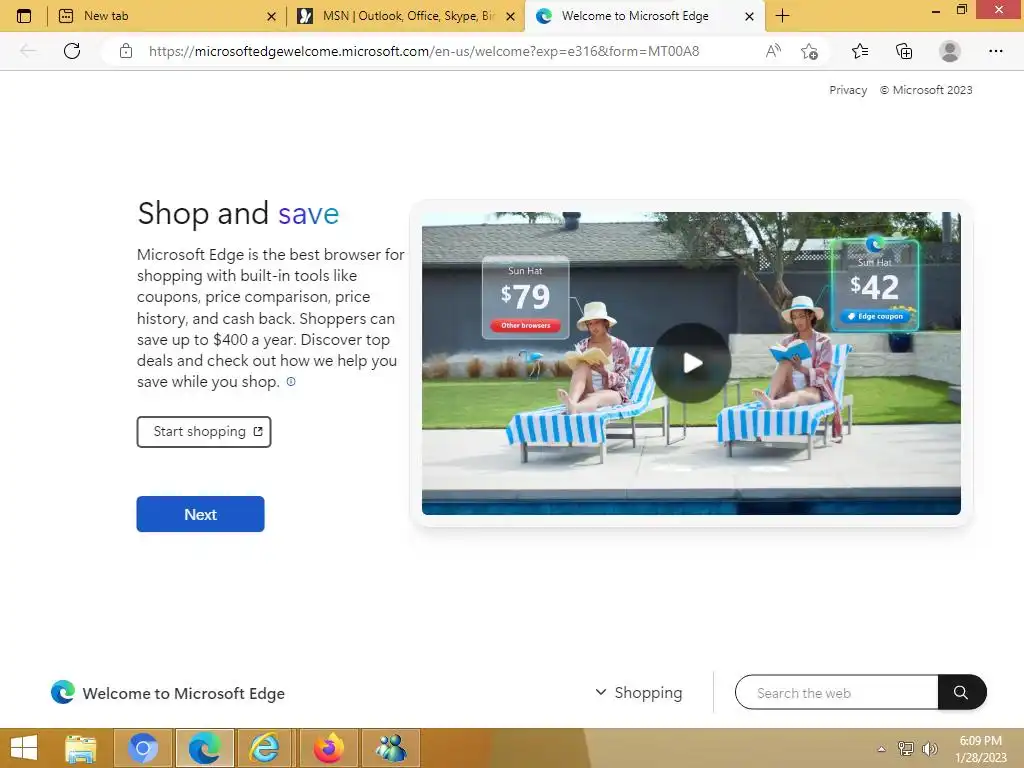This screenshot has width=1024, height=768.
Task: Open the taskbar clock and date
Action: coord(980,749)
